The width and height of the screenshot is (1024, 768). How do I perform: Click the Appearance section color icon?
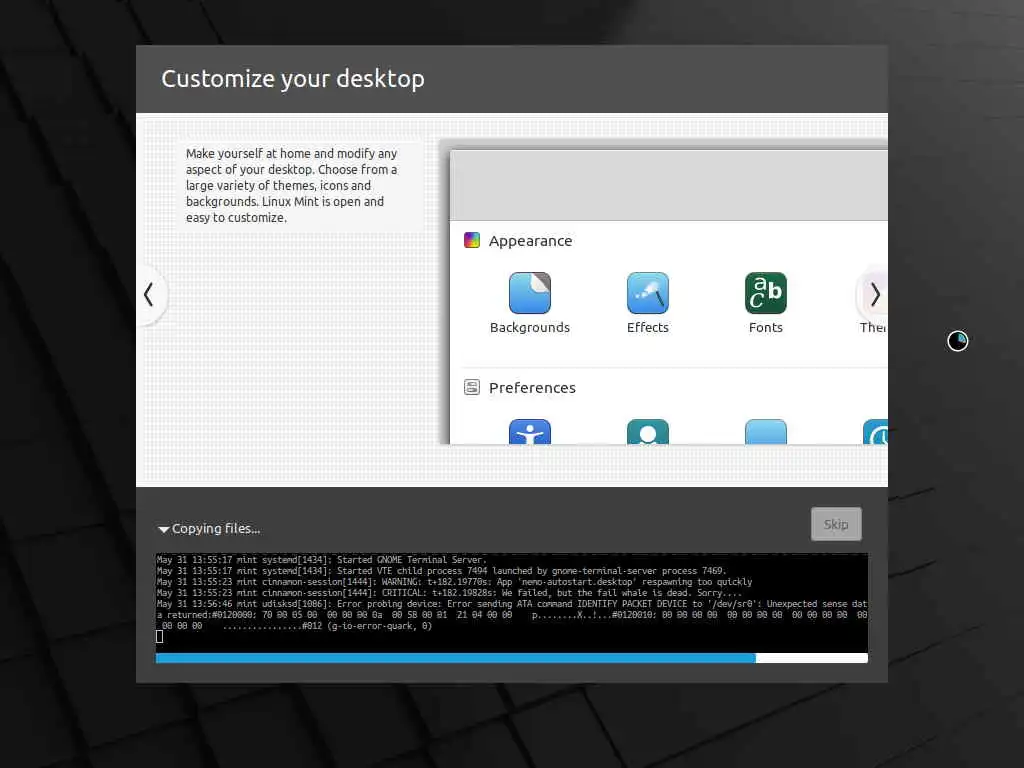[x=472, y=240]
